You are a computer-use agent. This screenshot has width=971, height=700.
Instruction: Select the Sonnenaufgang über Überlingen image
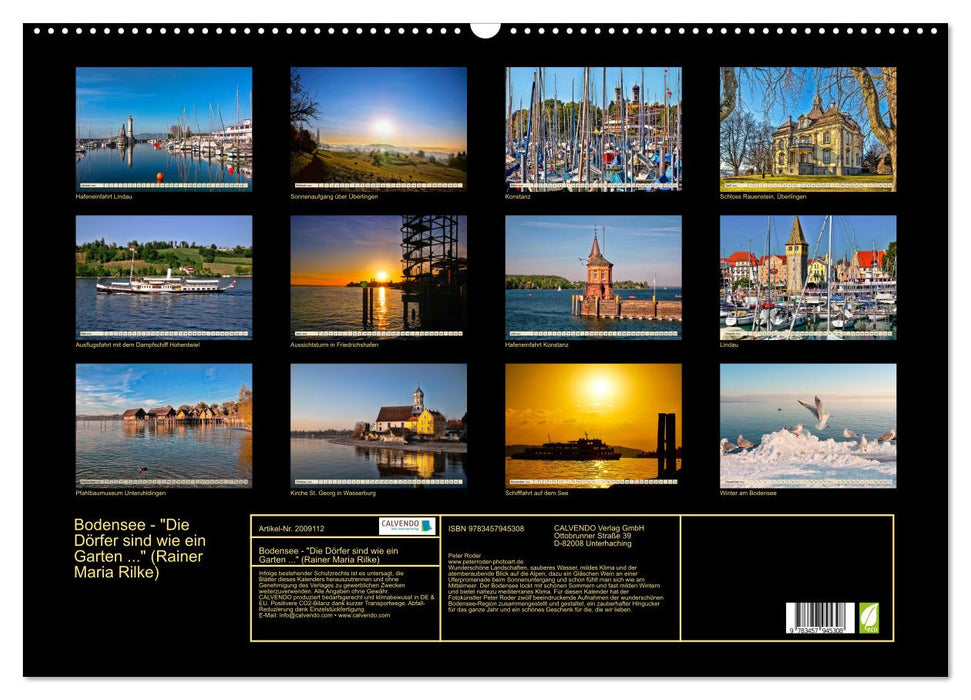tap(378, 128)
